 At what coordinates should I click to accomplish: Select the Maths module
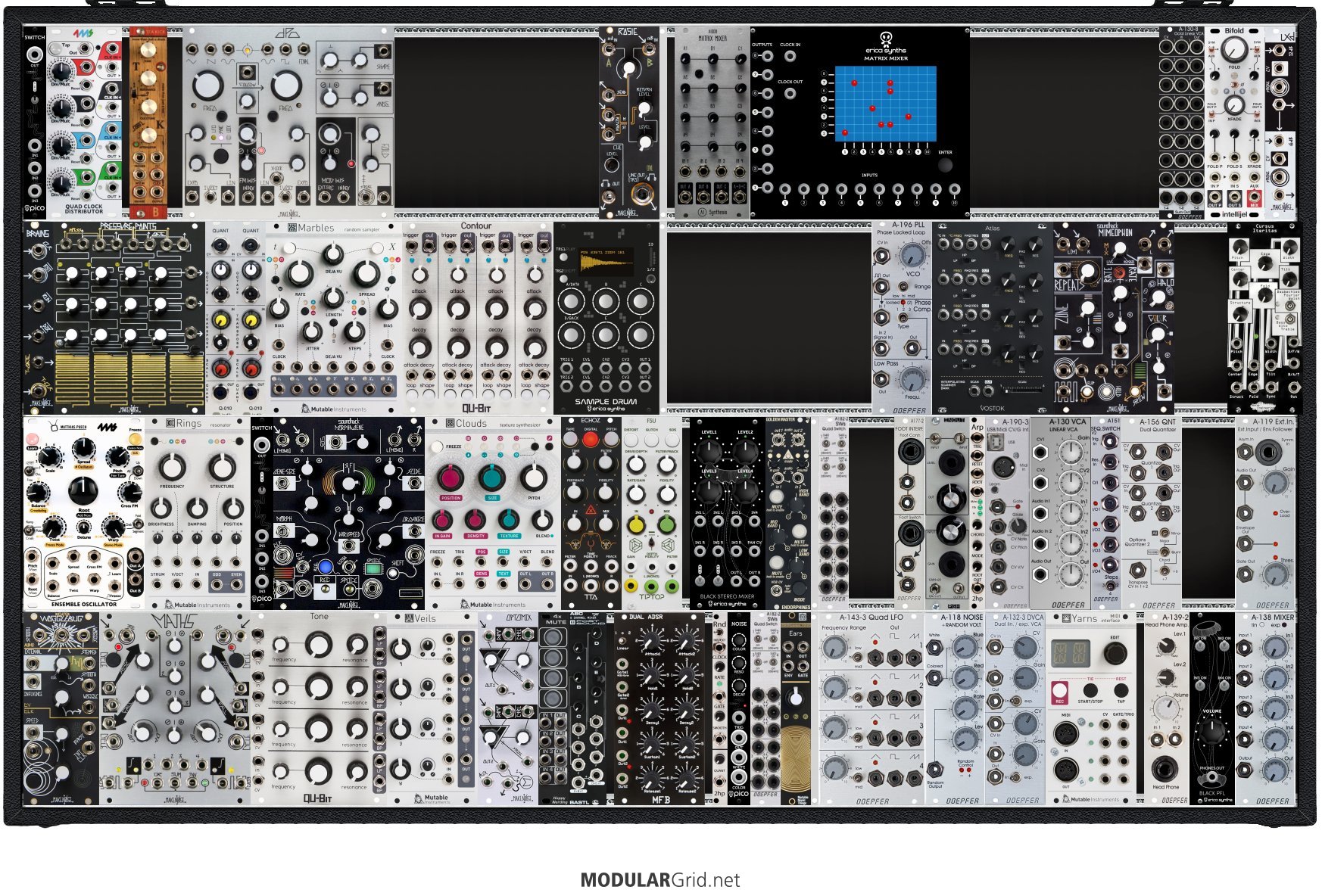coord(175,709)
